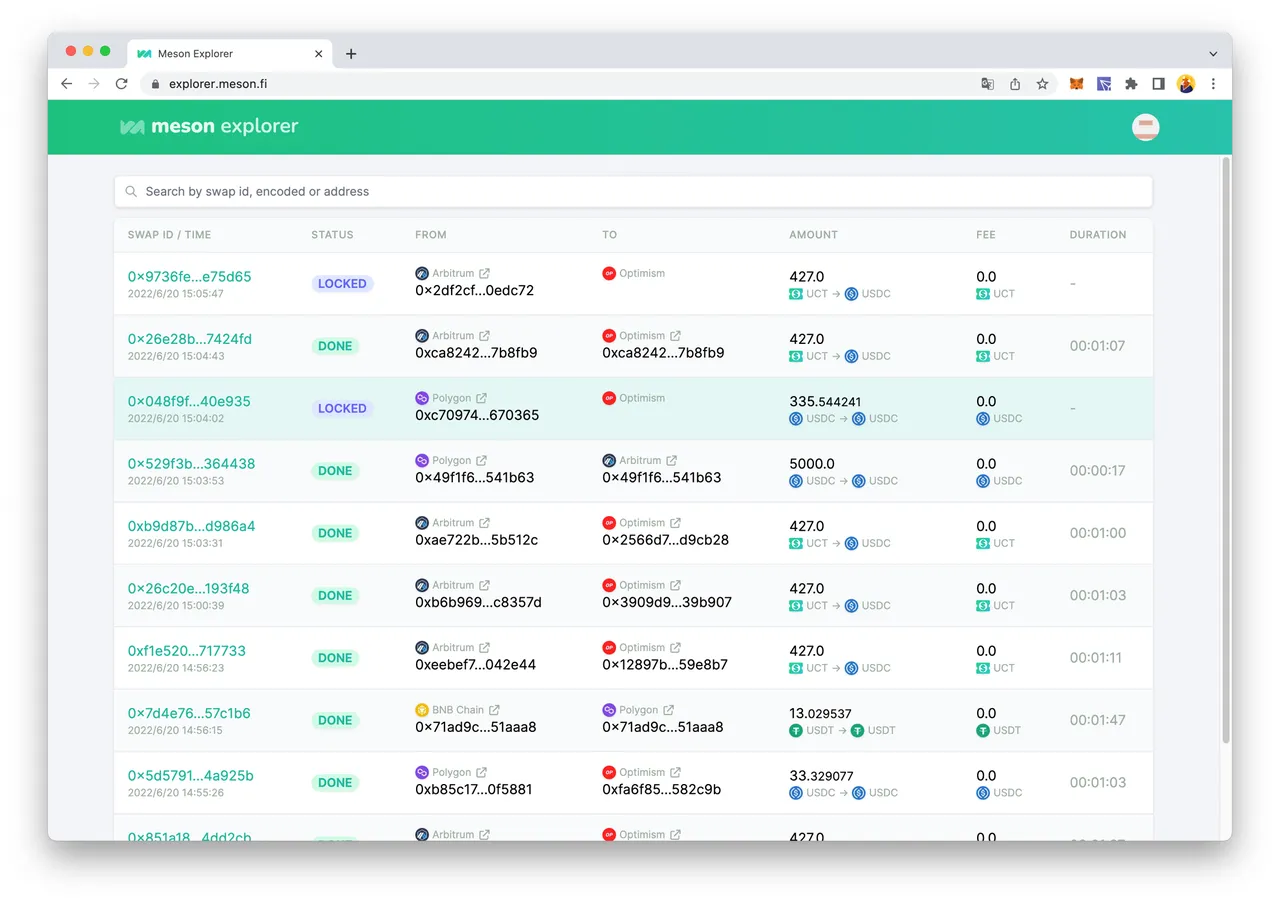Open Arbitrum external link in row 0xf1e520...717733
The width and height of the screenshot is (1280, 904).
tap(485, 647)
